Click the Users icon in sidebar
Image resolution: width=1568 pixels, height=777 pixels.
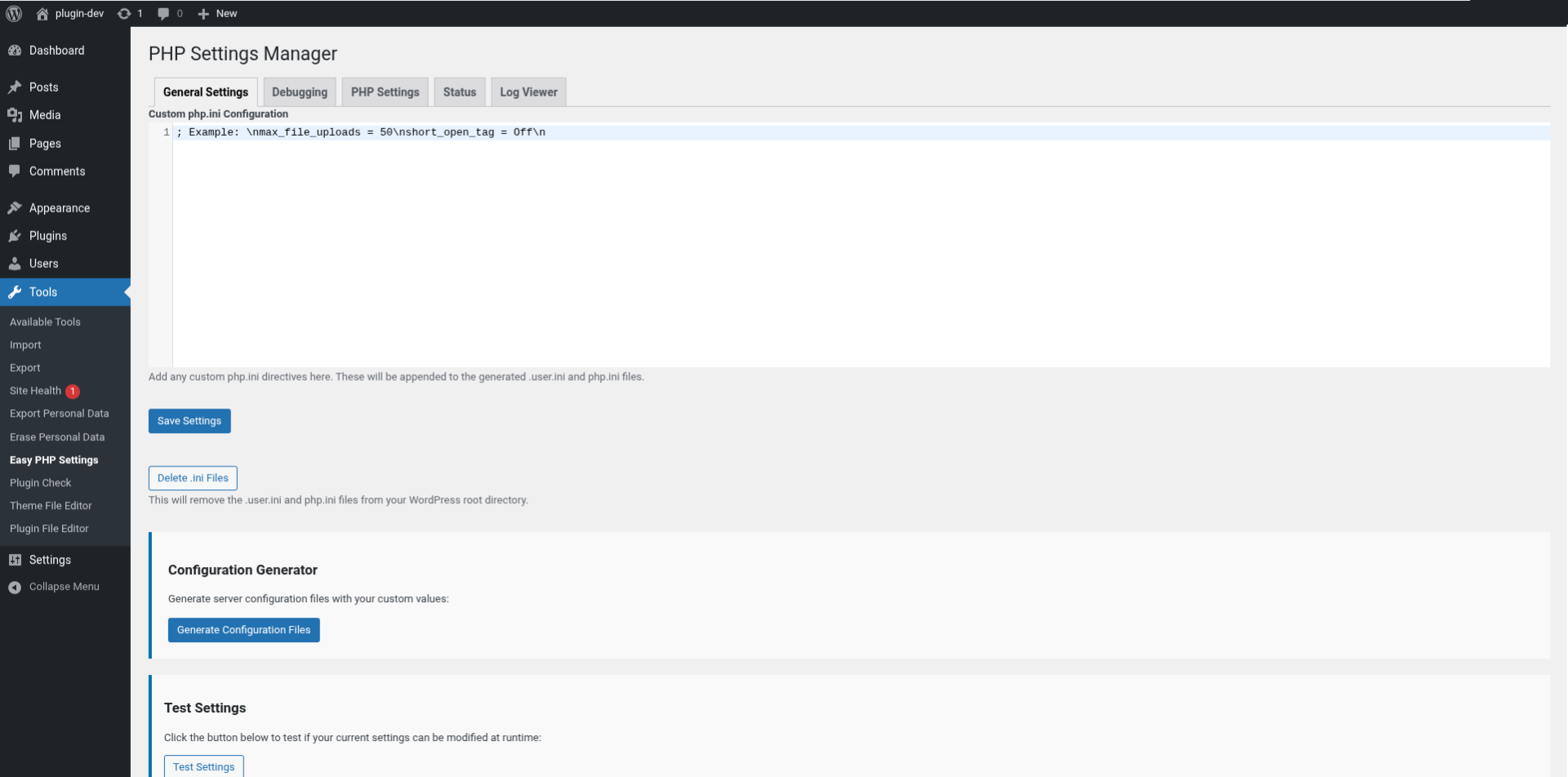click(x=15, y=264)
